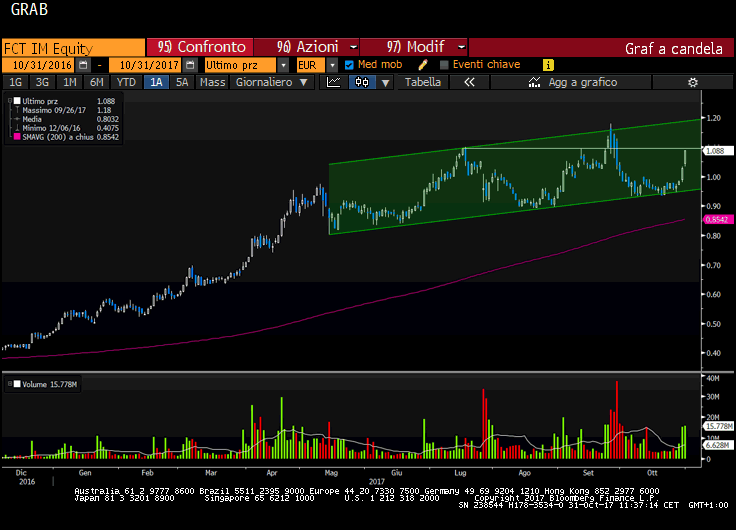Viewport: 736px width, 530px height.
Task: Open the Ultimo prz field dropdown
Action: pyautogui.click(x=283, y=65)
